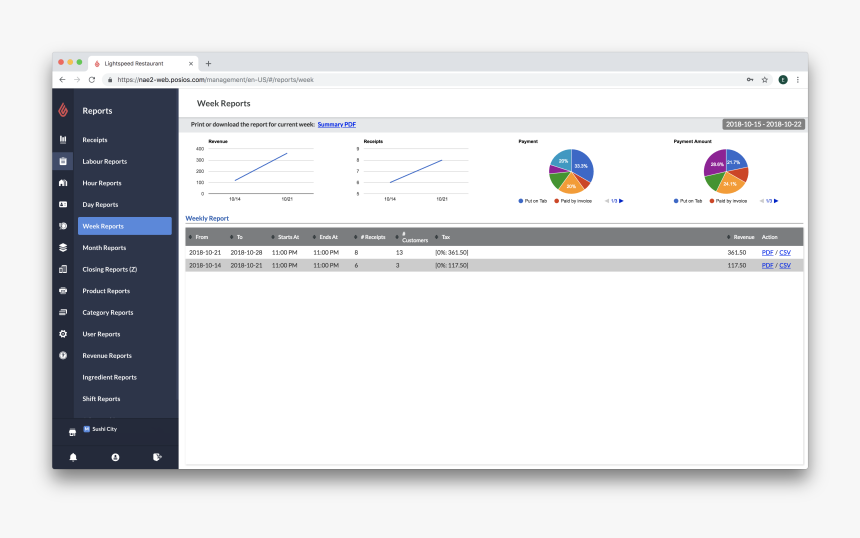
Task: Bookmark page with the star icon
Action: (765, 80)
